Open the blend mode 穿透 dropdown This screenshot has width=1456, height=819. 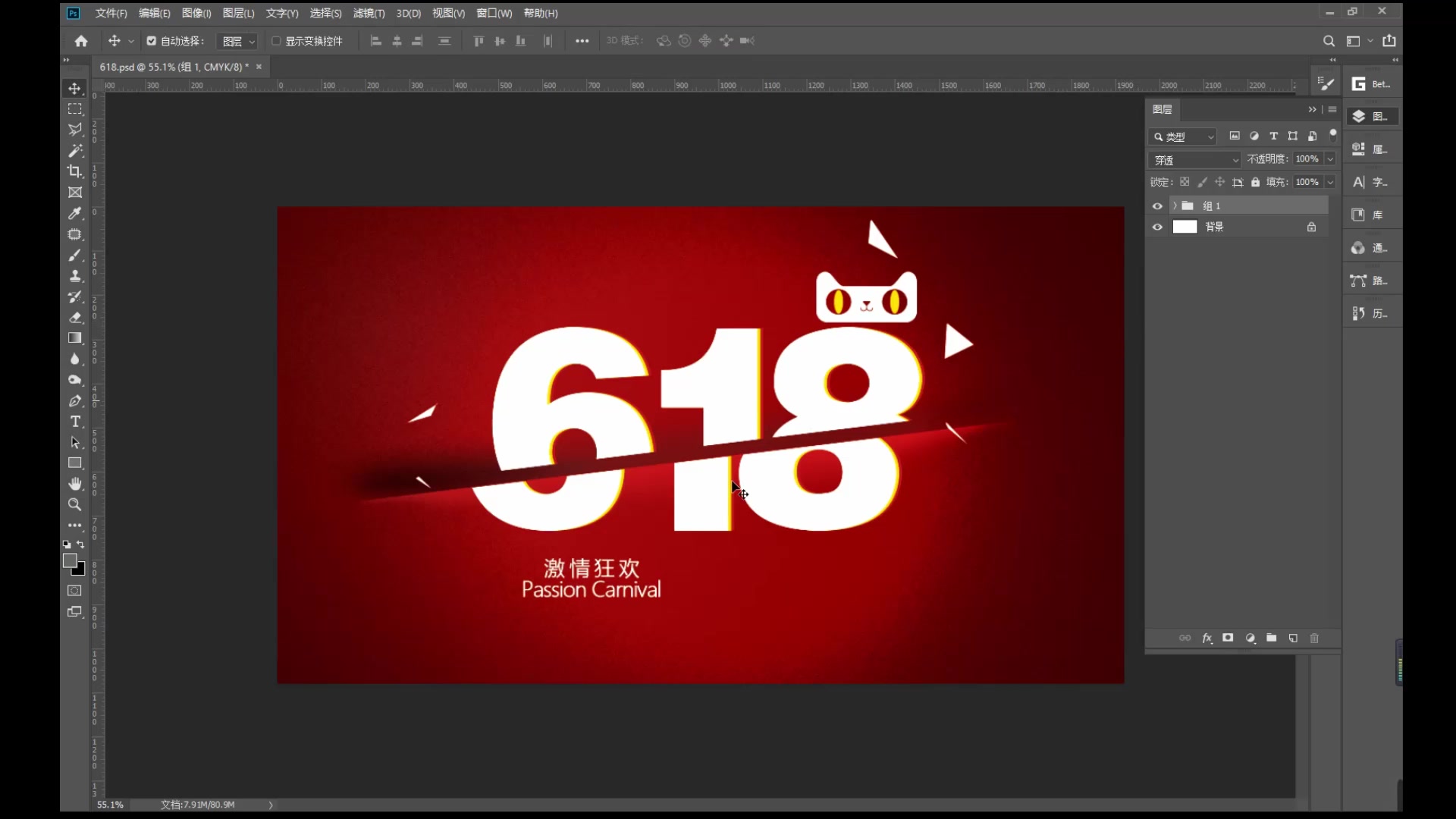point(1195,160)
